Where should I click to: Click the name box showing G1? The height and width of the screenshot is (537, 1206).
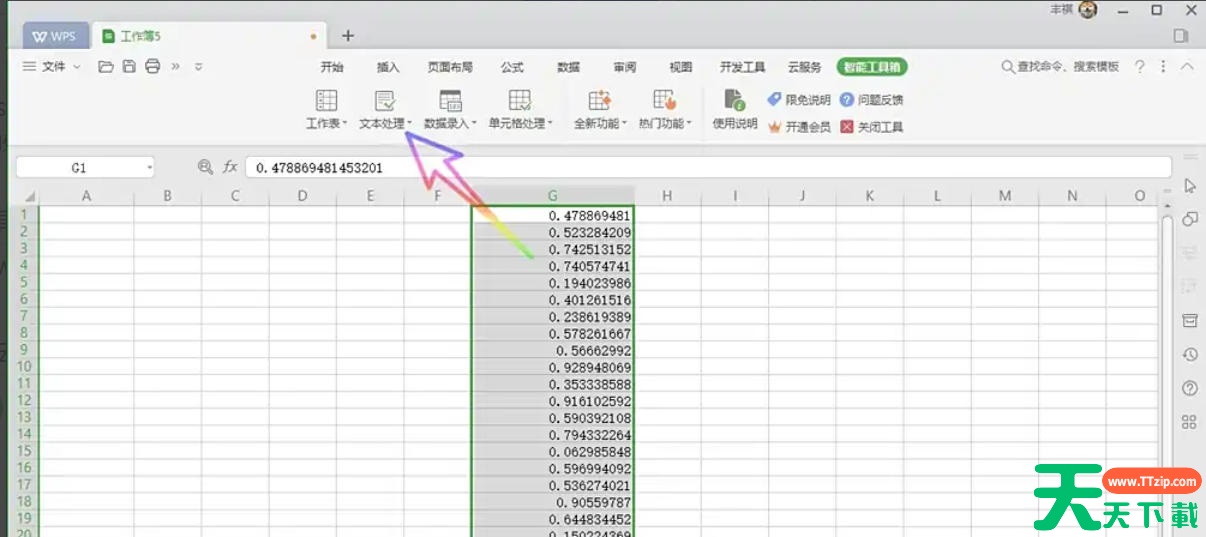pyautogui.click(x=79, y=168)
